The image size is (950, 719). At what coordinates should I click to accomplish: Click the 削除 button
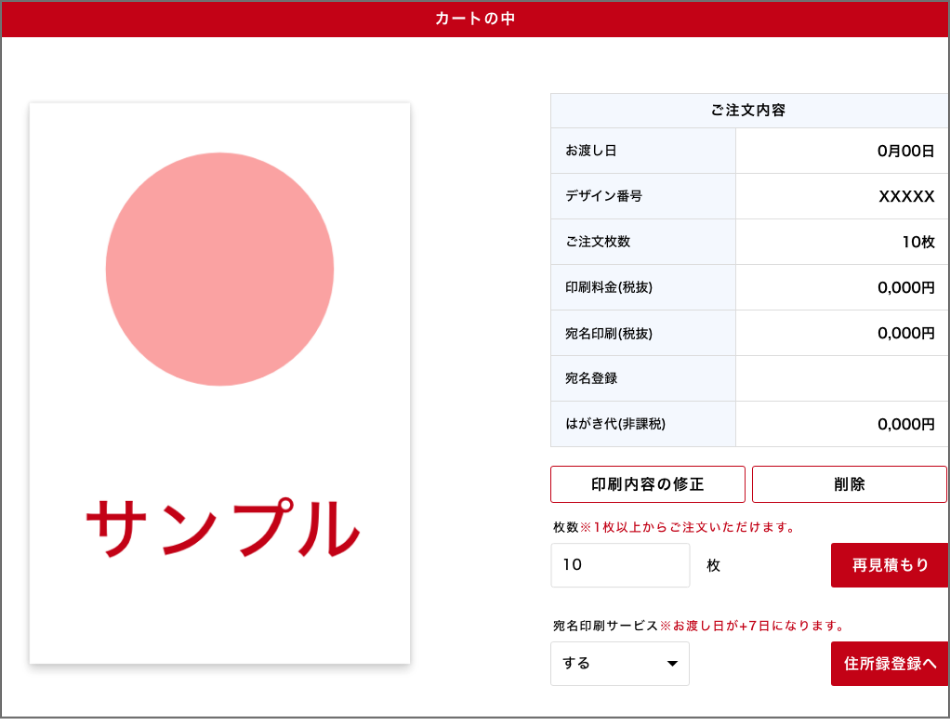click(849, 484)
